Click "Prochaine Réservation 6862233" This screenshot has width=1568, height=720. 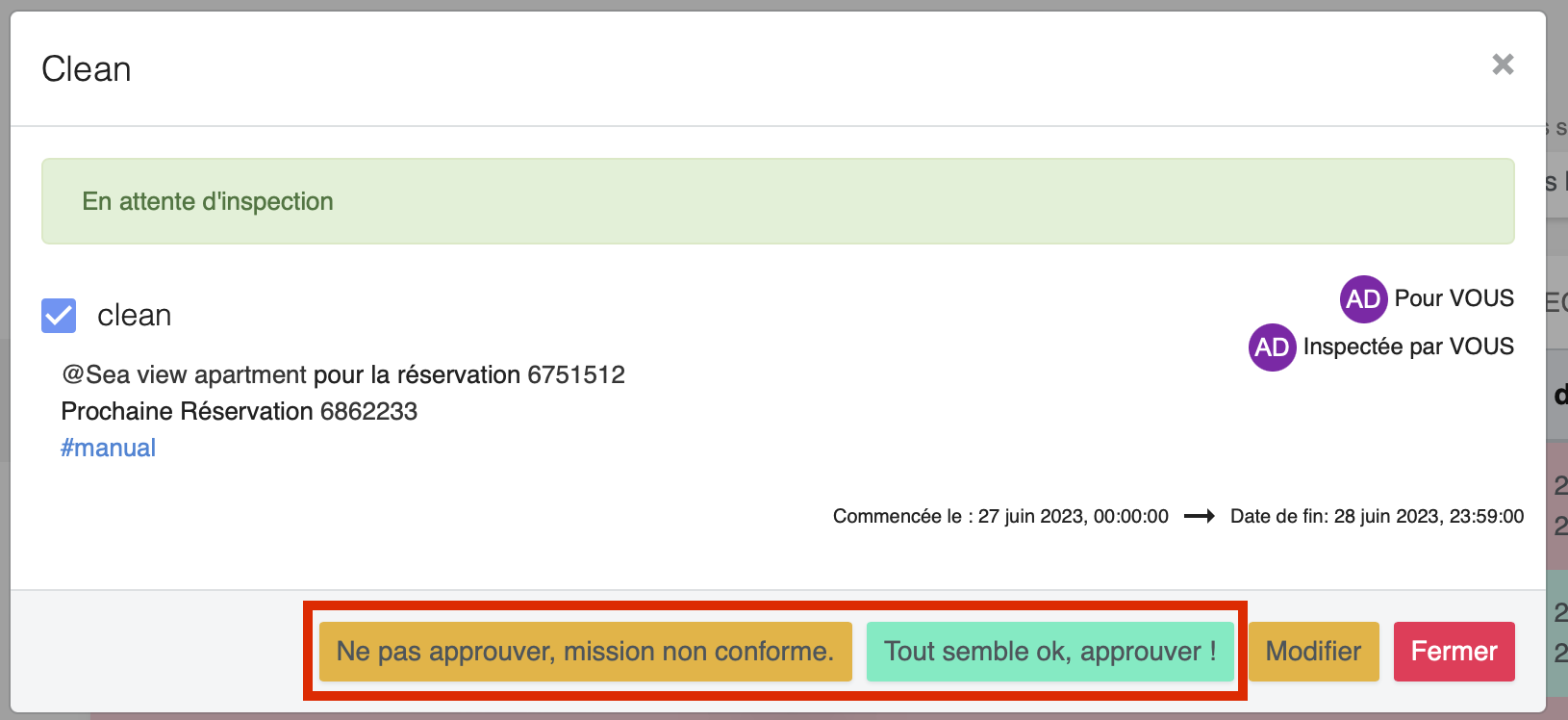tap(239, 411)
